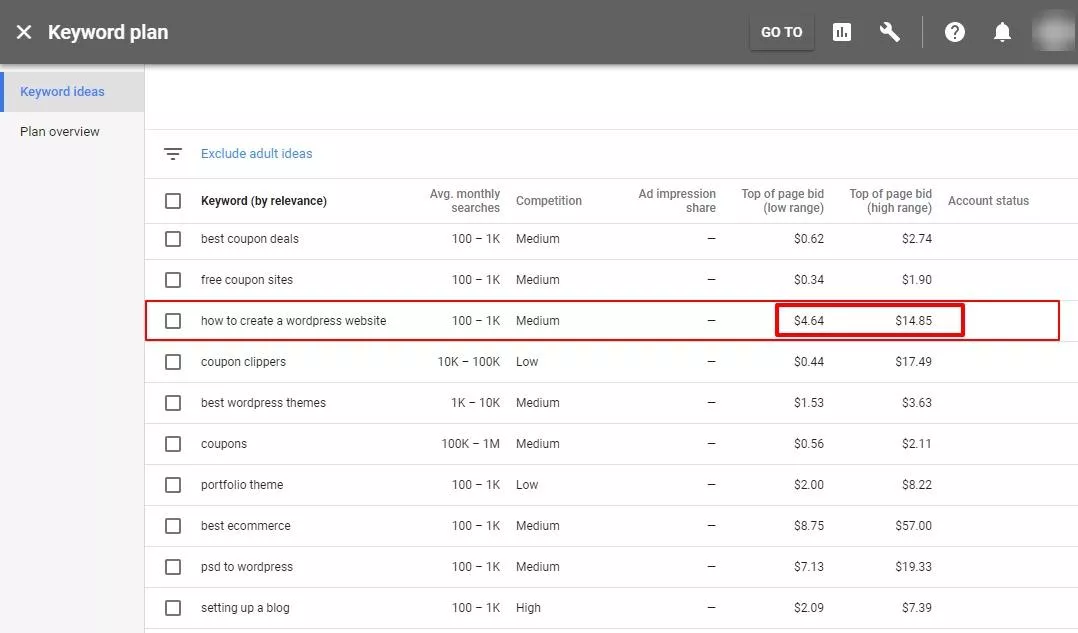Image resolution: width=1078 pixels, height=633 pixels.
Task: Check the 'setting up a blog' row checkbox
Action: coord(173,608)
